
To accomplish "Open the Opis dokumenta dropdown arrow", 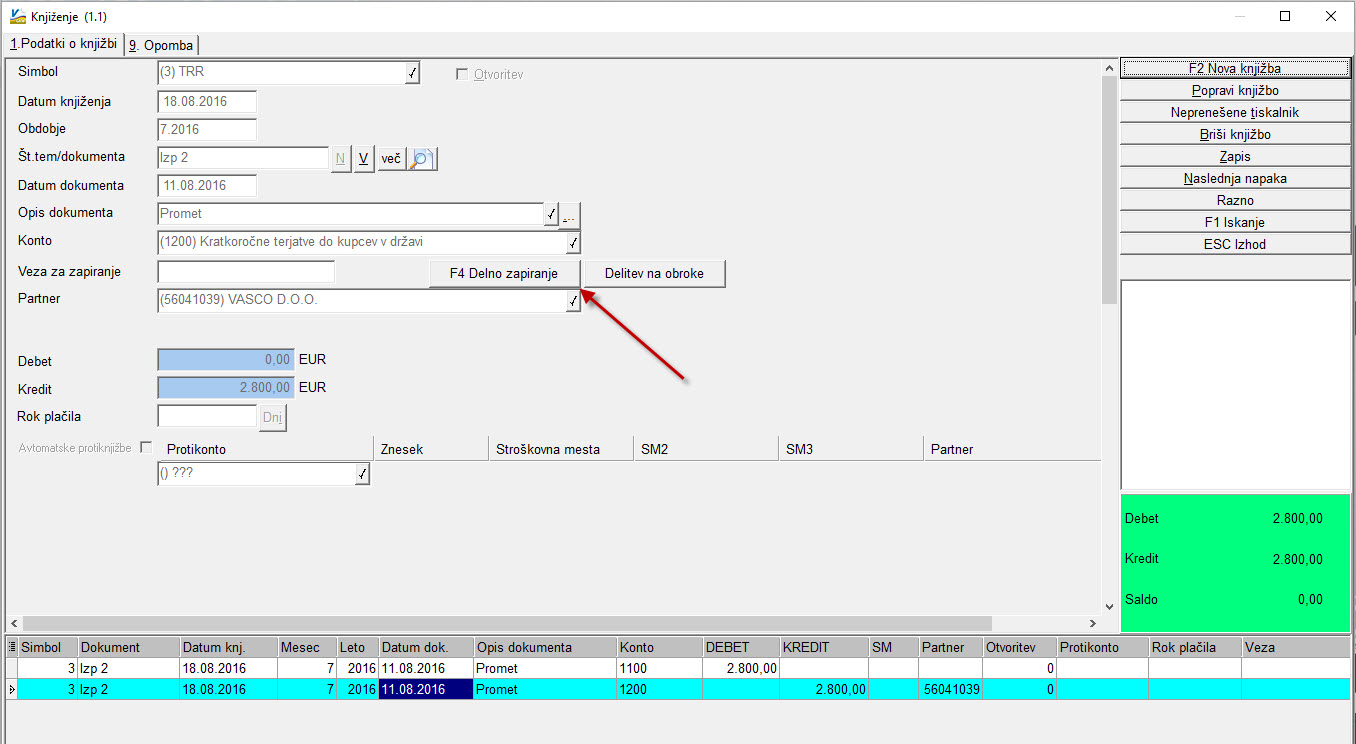I will coord(551,214).
